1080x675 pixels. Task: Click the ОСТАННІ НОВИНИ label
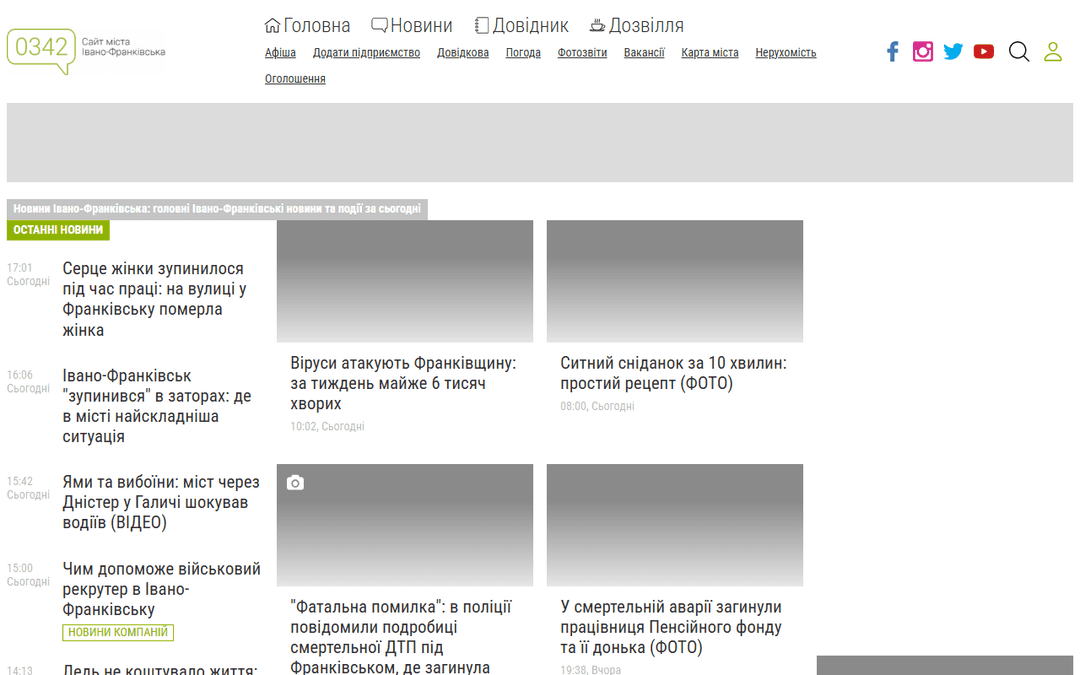pyautogui.click(x=58, y=230)
